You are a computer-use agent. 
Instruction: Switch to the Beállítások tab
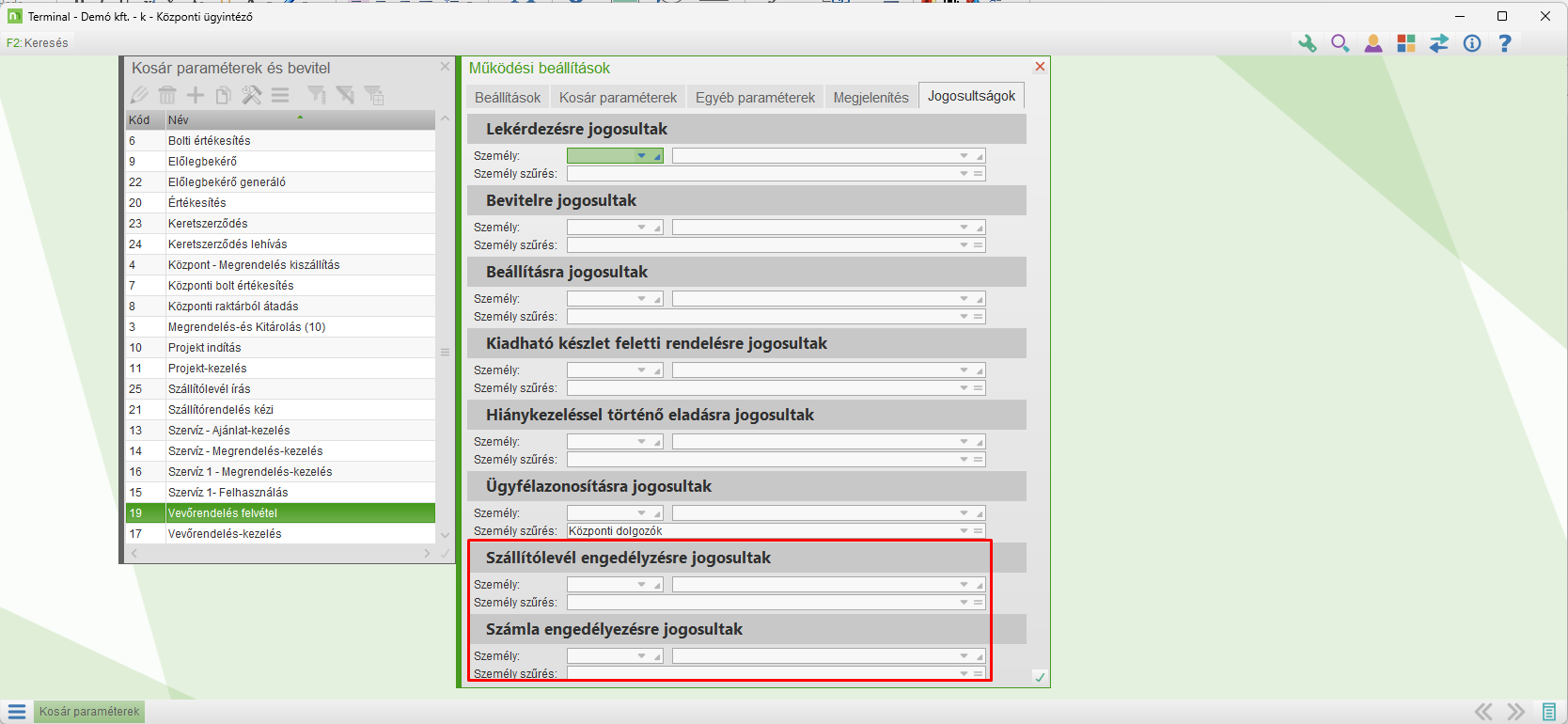click(x=508, y=98)
